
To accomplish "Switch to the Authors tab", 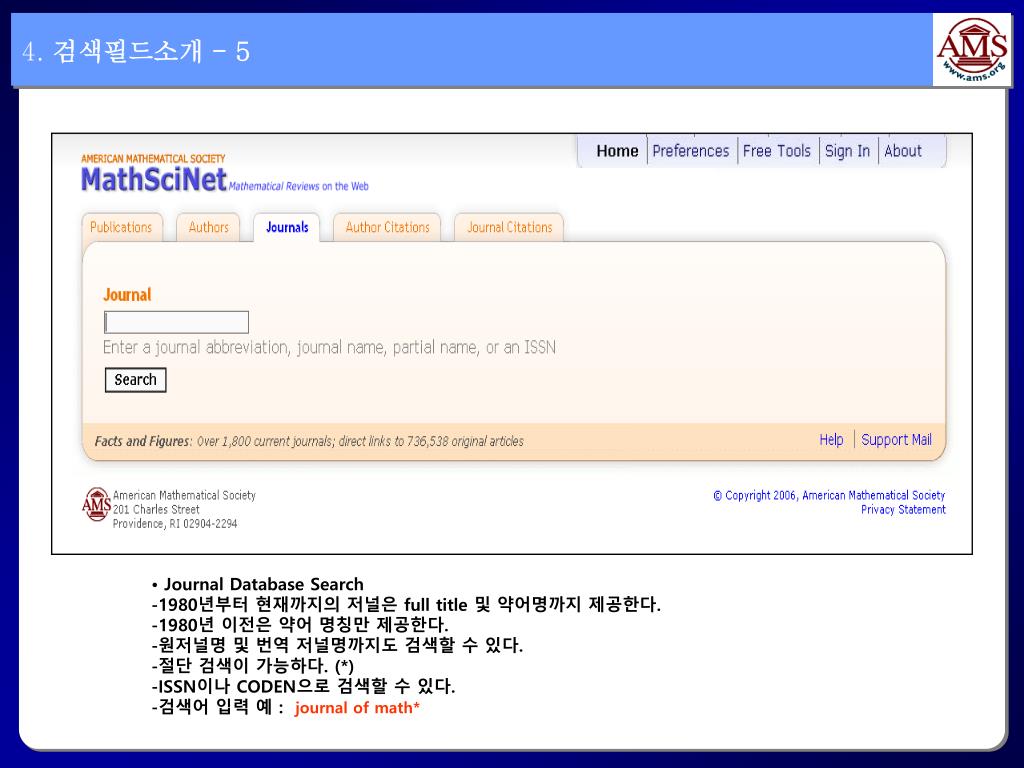I will 208,227.
